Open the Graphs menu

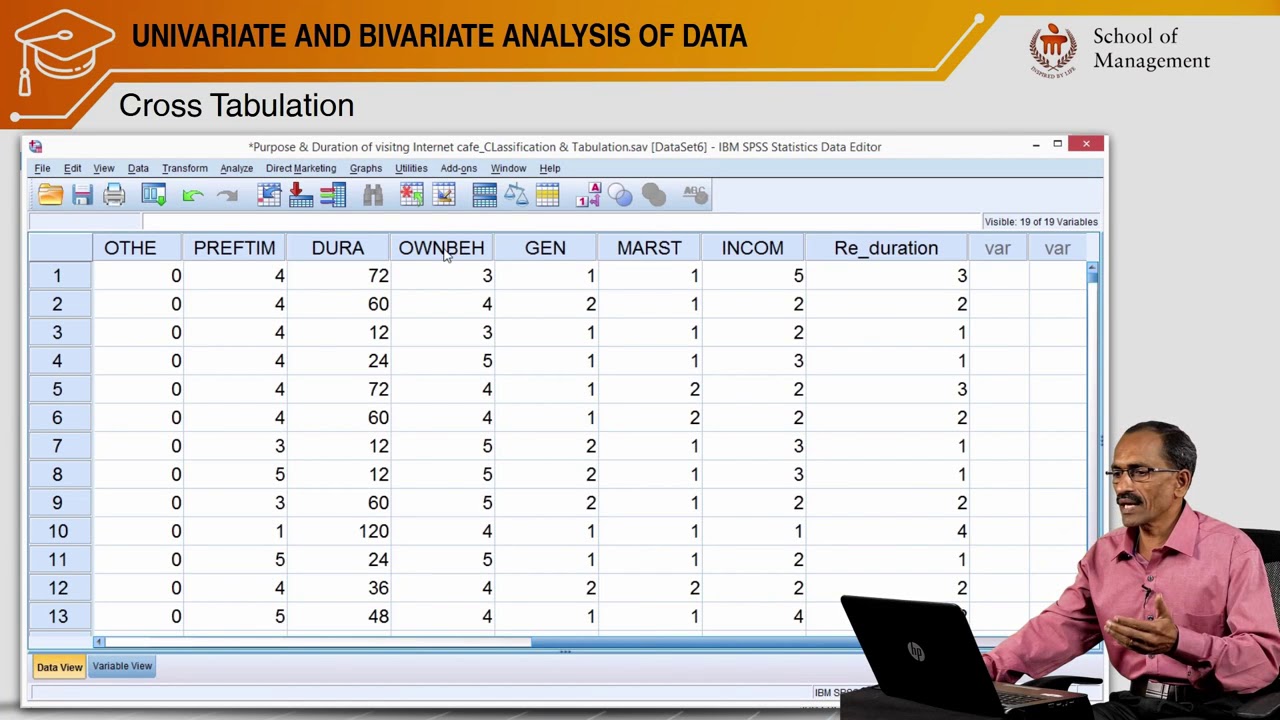click(366, 168)
